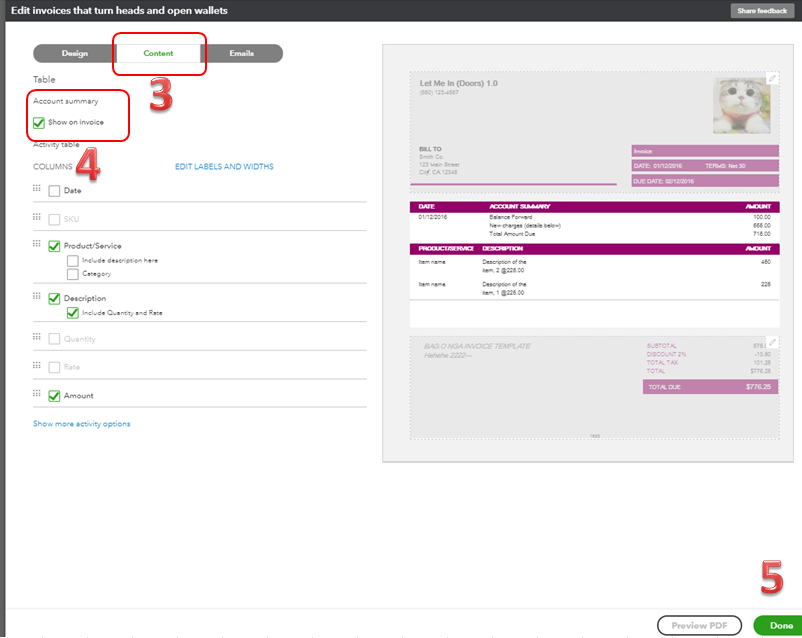Grab the Quantity column drag handle
The width and height of the screenshot is (802, 638).
point(38,338)
